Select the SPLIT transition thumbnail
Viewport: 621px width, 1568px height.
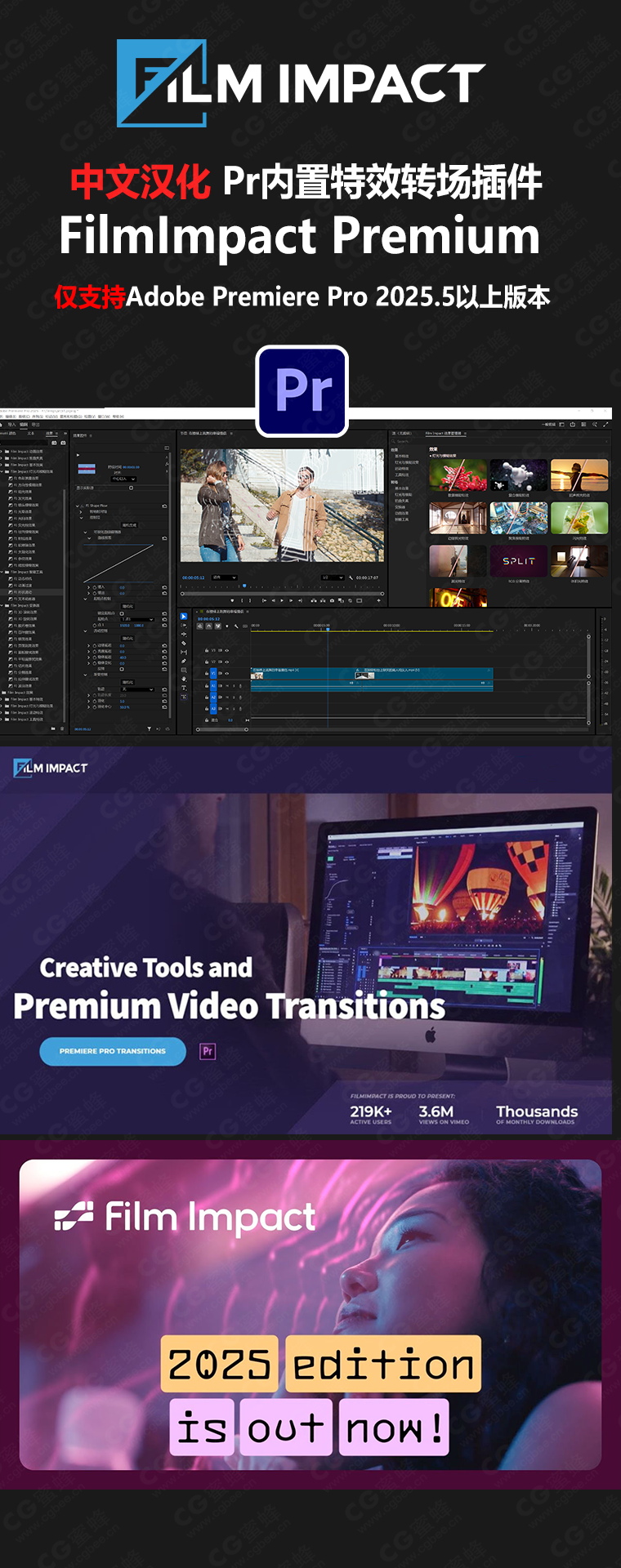(519, 561)
